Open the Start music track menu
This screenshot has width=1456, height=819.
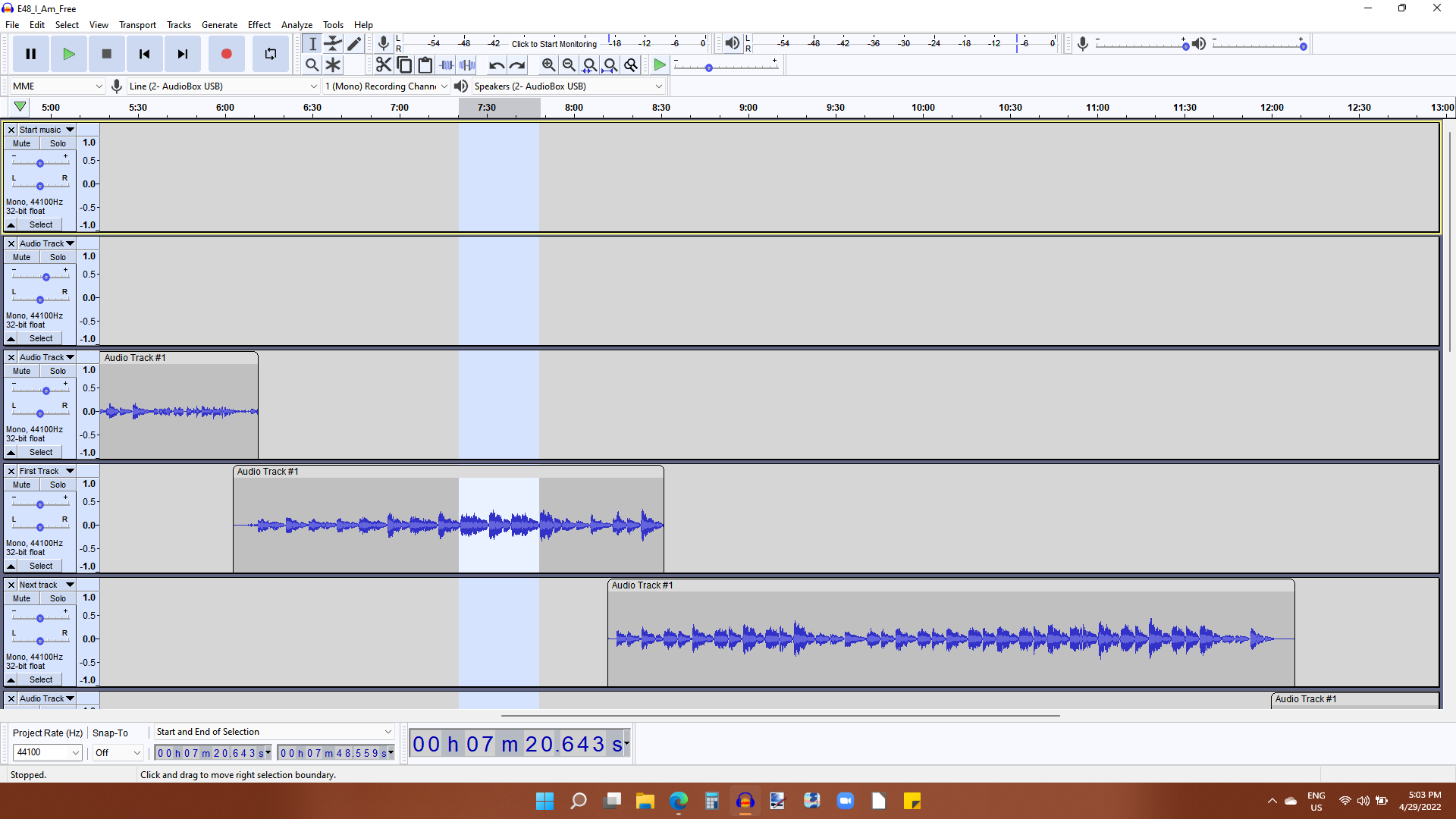[46, 130]
